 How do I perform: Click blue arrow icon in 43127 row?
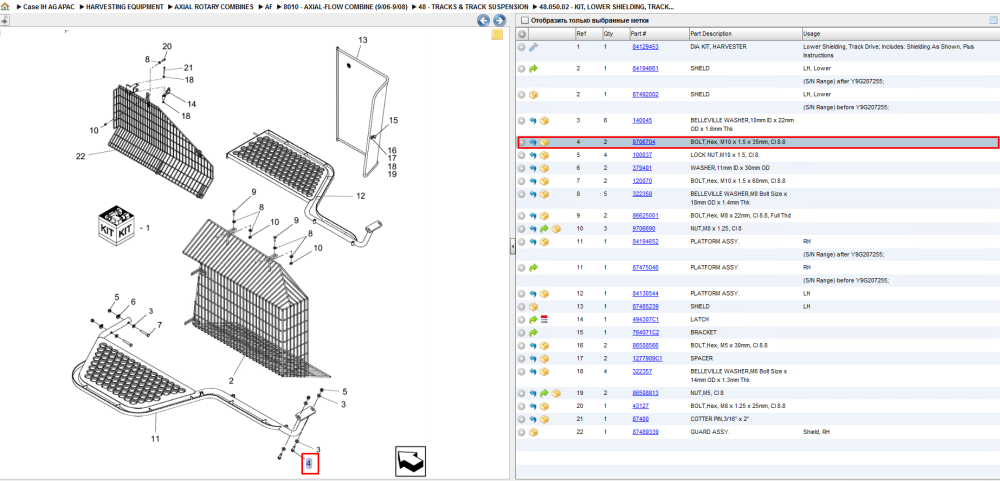click(x=533, y=406)
